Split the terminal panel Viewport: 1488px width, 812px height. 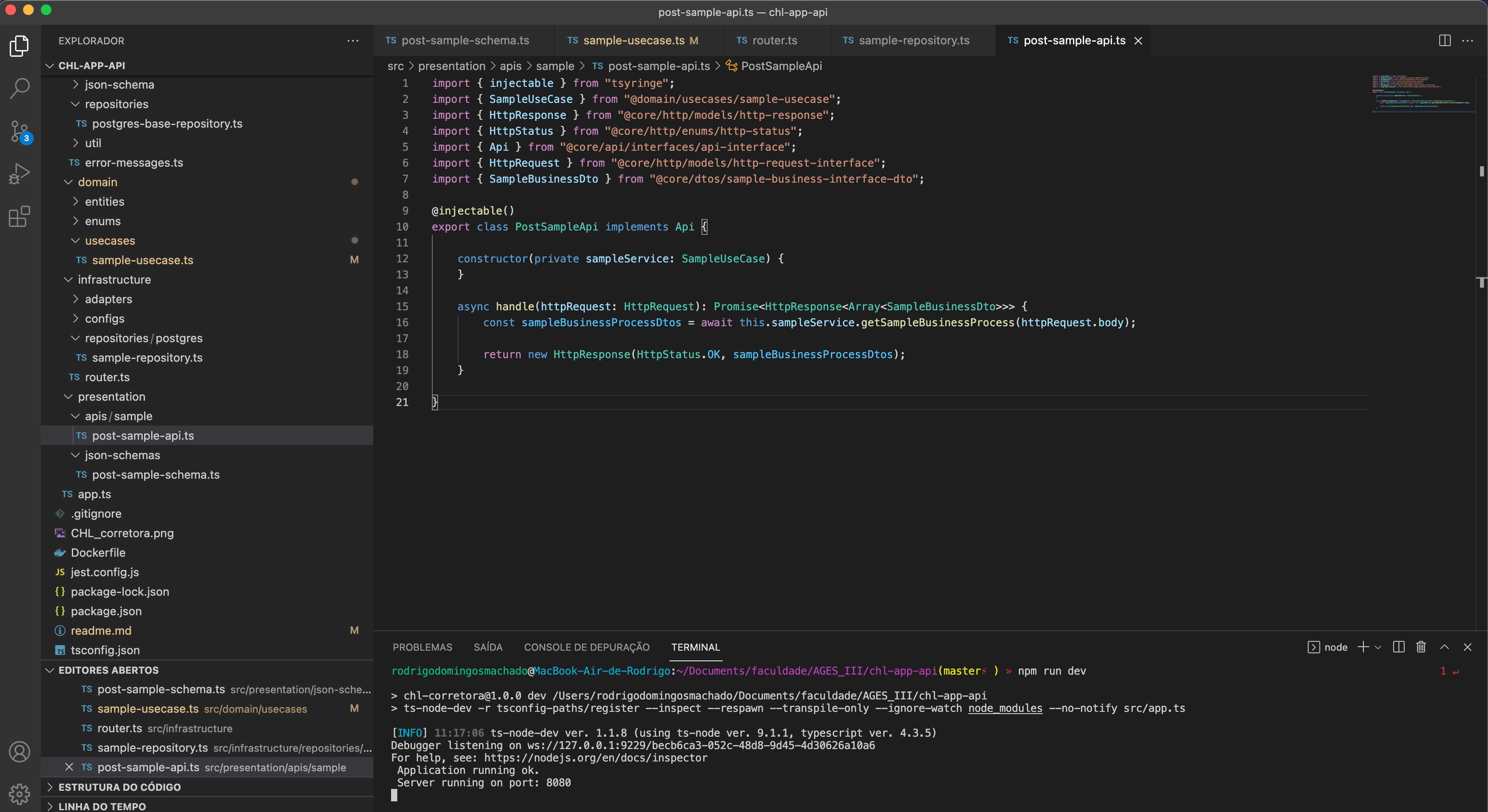tap(1398, 647)
